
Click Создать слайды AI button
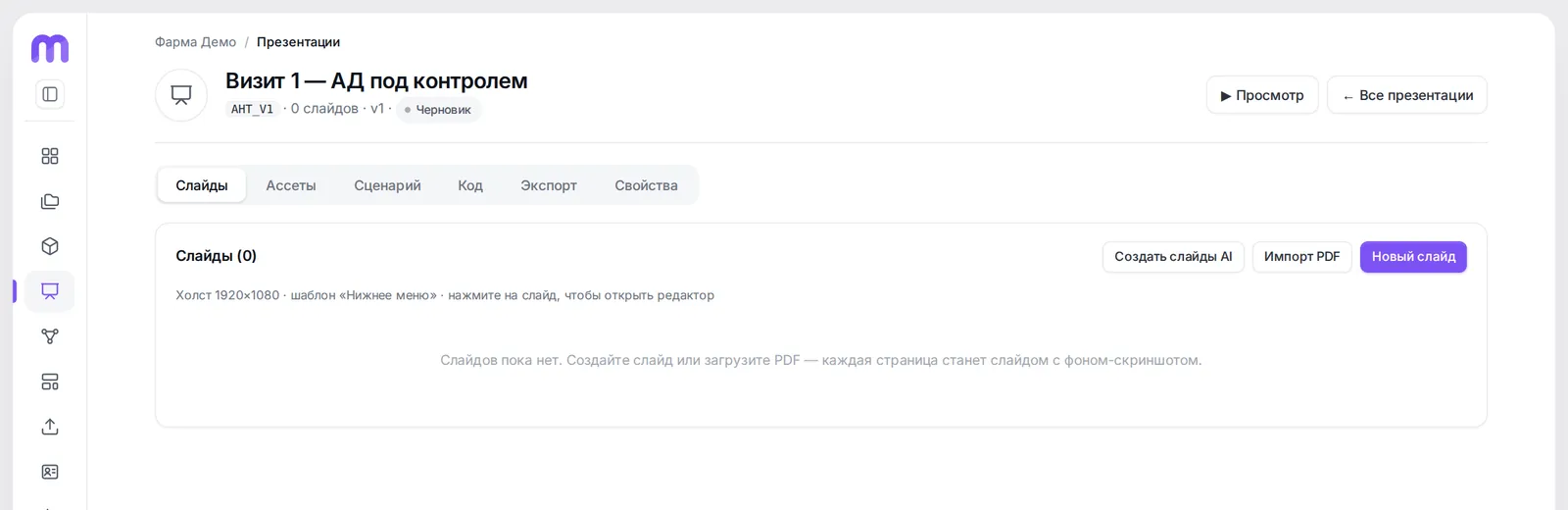coord(1173,257)
